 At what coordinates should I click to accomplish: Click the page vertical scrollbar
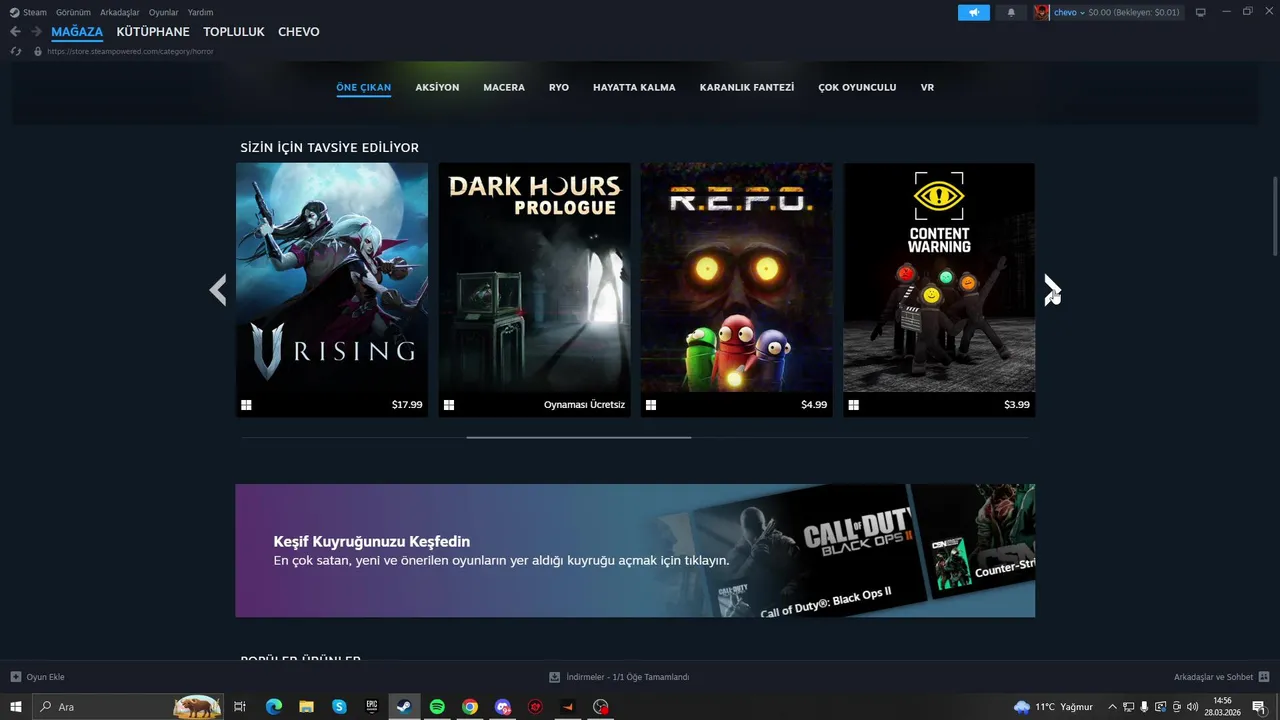[x=1274, y=217]
